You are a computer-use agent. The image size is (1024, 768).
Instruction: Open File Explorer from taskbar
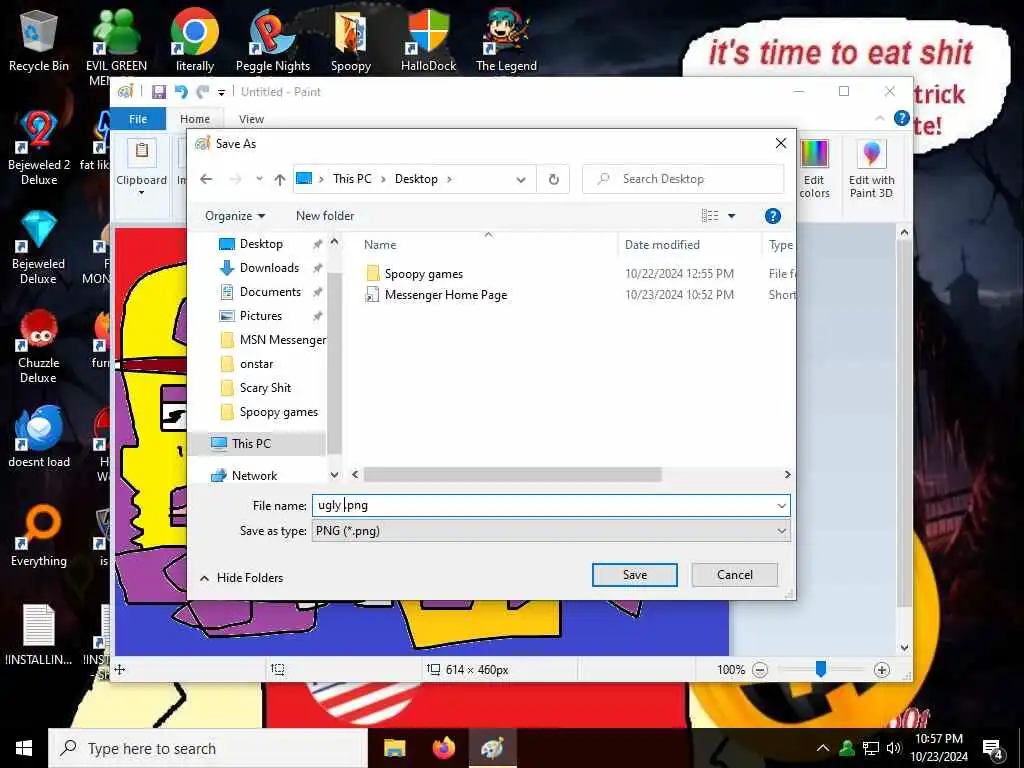(x=394, y=748)
